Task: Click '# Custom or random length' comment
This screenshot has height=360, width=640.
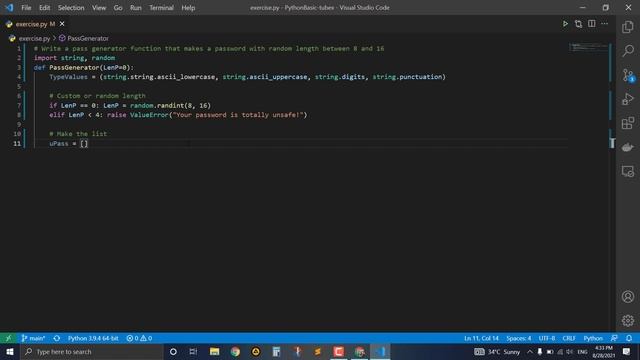Action: click(97, 96)
